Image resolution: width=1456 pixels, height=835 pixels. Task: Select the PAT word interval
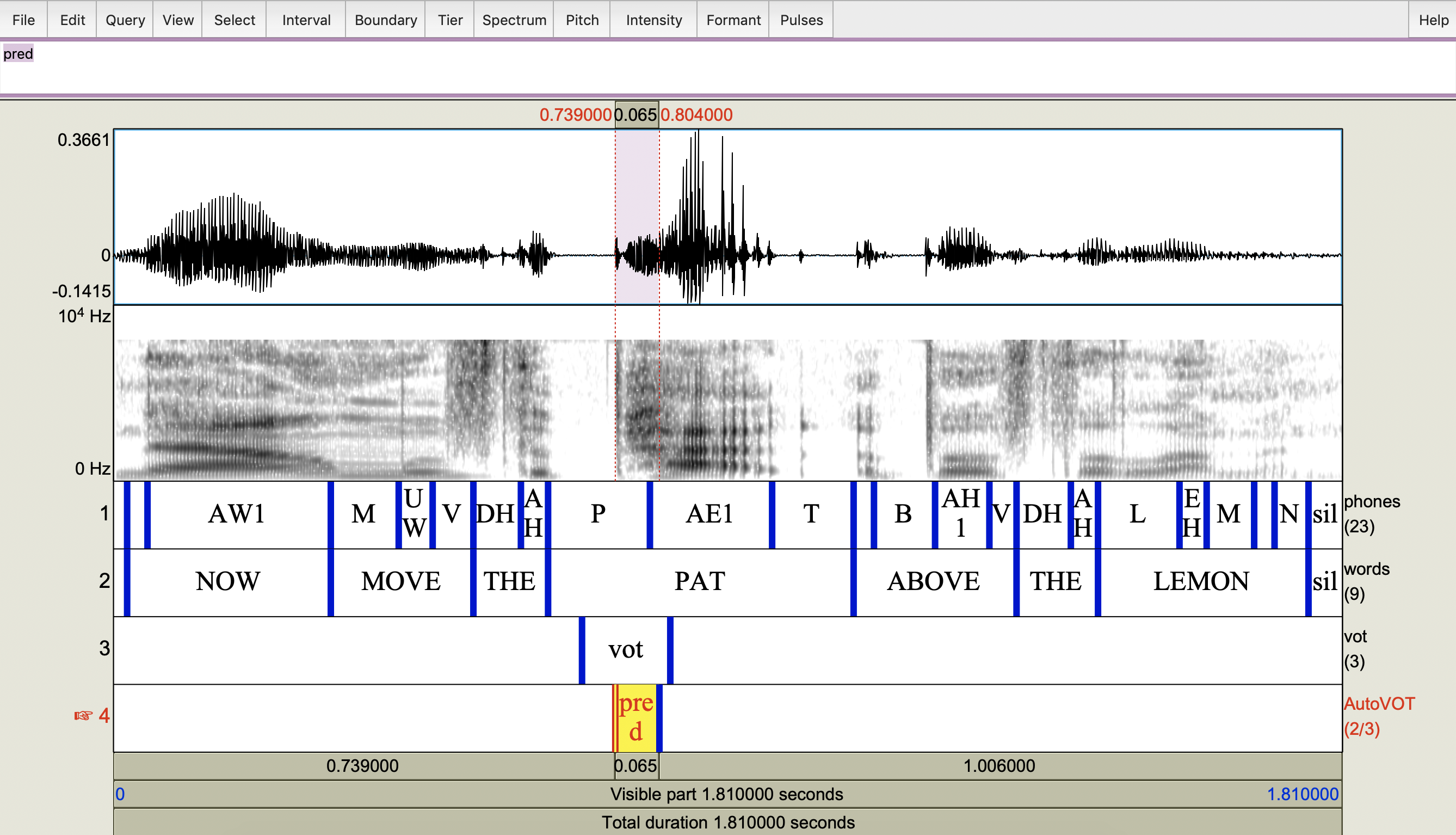point(700,582)
